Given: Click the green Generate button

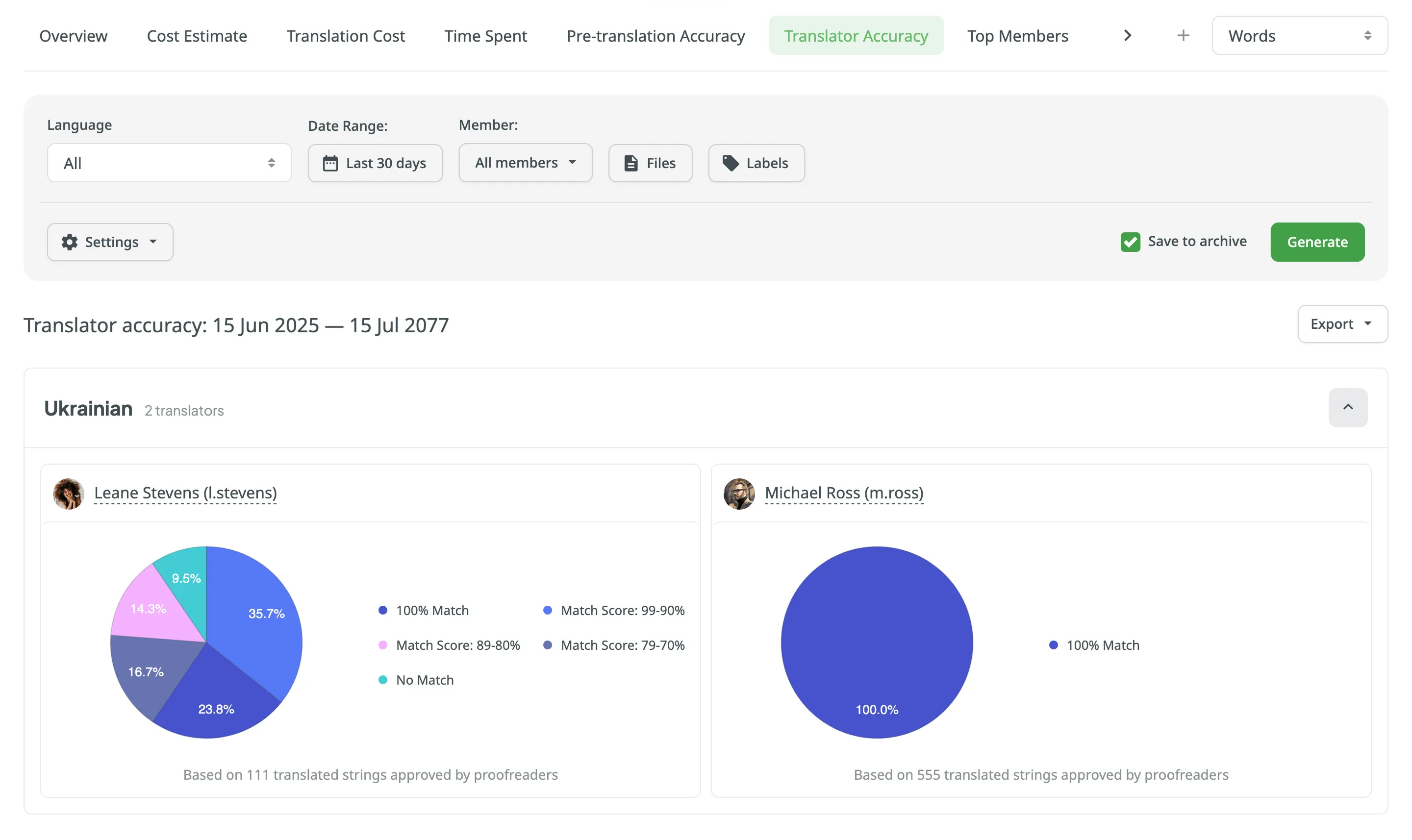Looking at the screenshot, I should click(1316, 242).
